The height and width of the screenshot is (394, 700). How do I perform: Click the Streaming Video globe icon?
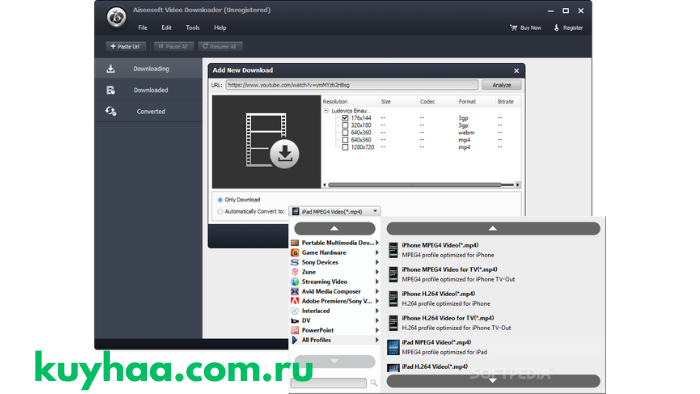tap(295, 282)
